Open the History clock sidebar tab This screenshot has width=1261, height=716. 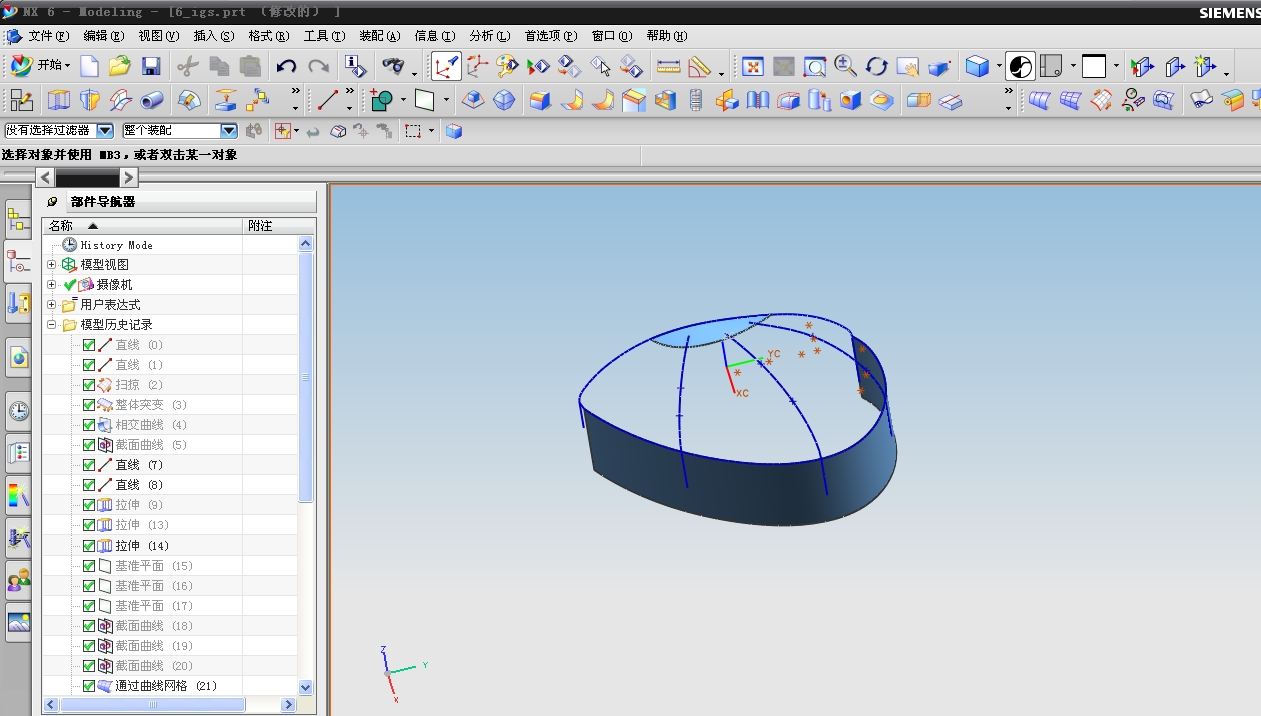[x=18, y=410]
